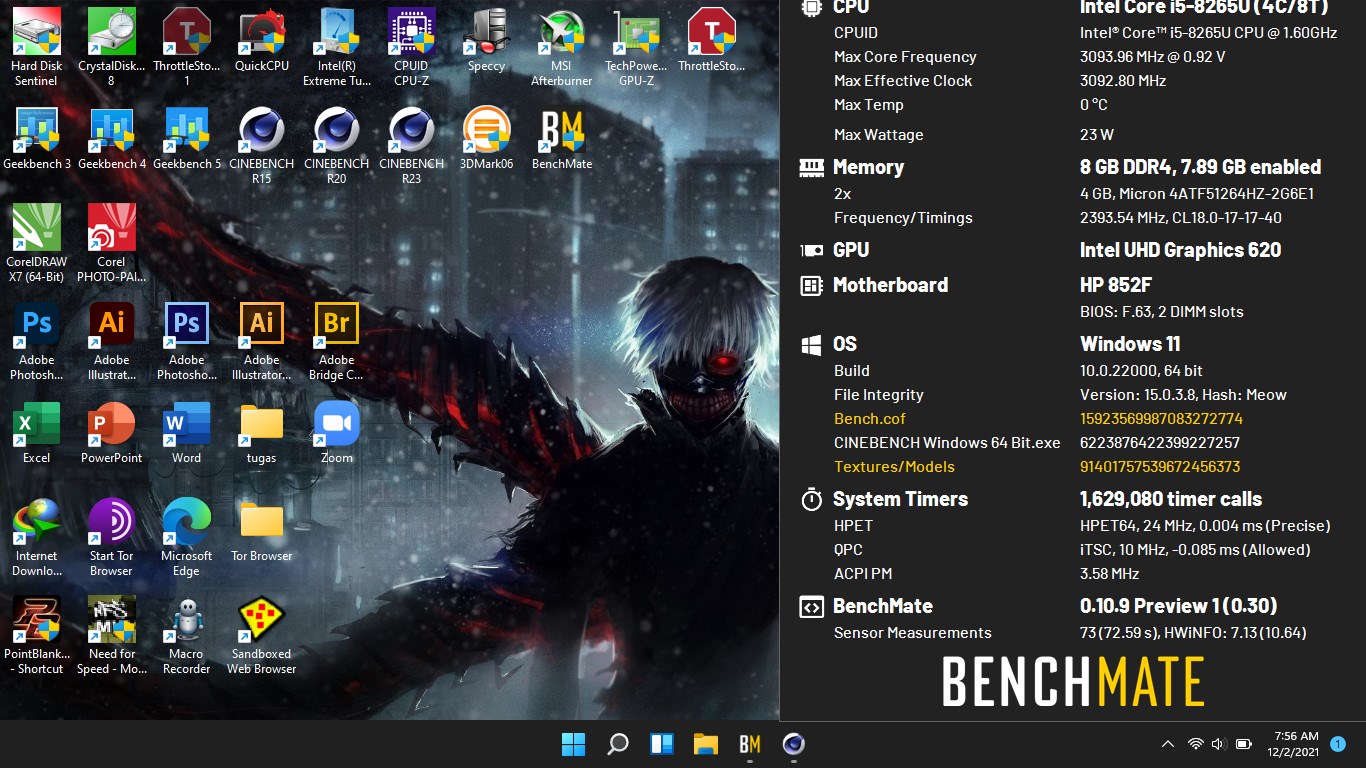Open File Explorer from taskbar

coord(706,744)
